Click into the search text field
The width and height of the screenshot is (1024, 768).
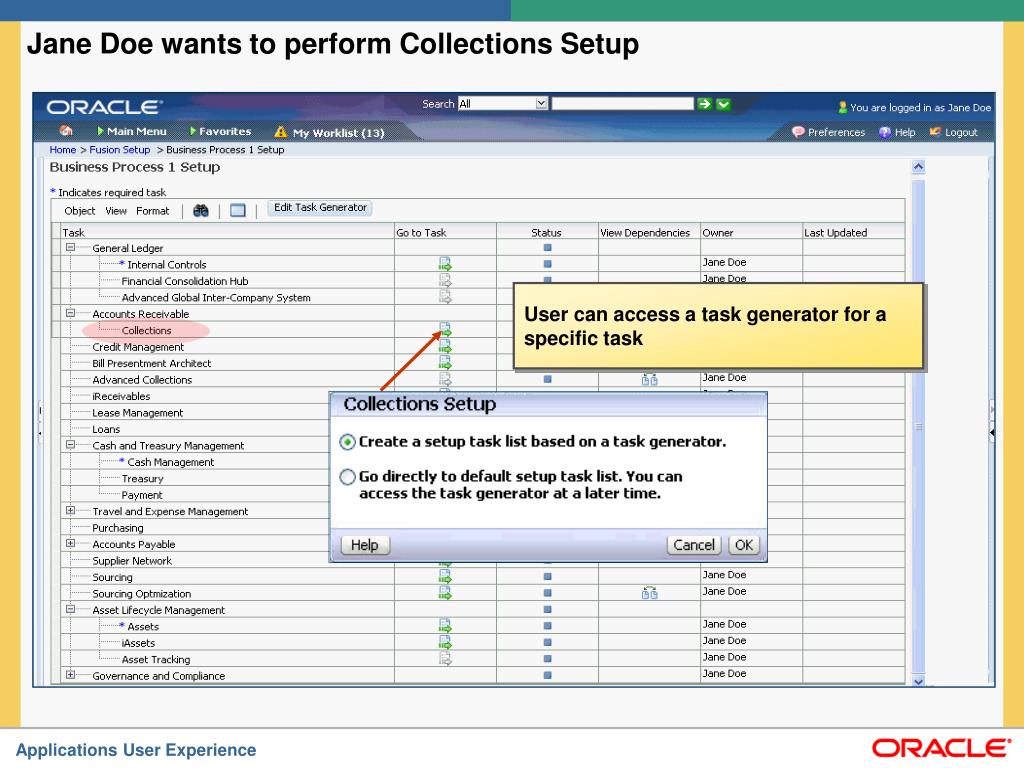tap(622, 103)
